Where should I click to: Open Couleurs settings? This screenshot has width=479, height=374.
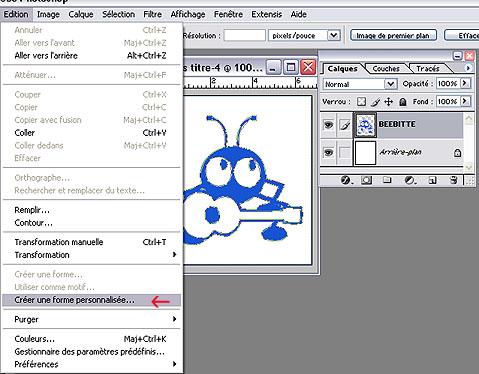[91, 339]
